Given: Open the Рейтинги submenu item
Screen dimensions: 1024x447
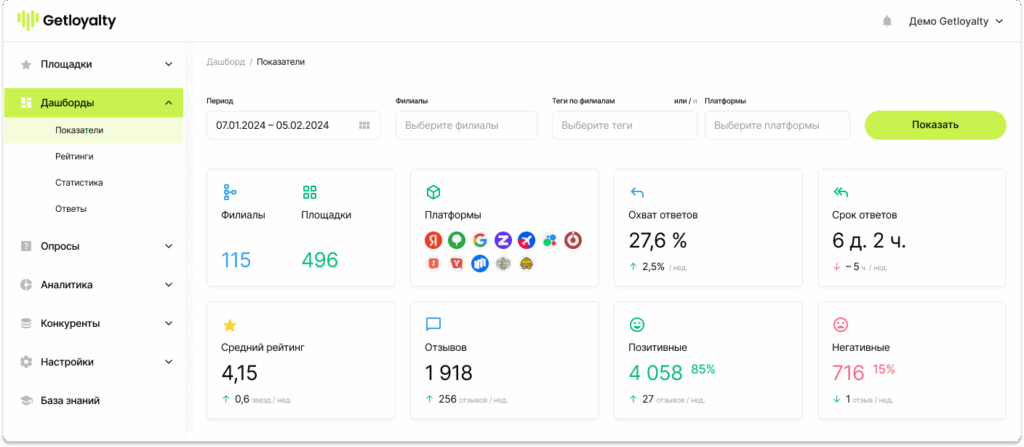Looking at the screenshot, I should click(75, 157).
